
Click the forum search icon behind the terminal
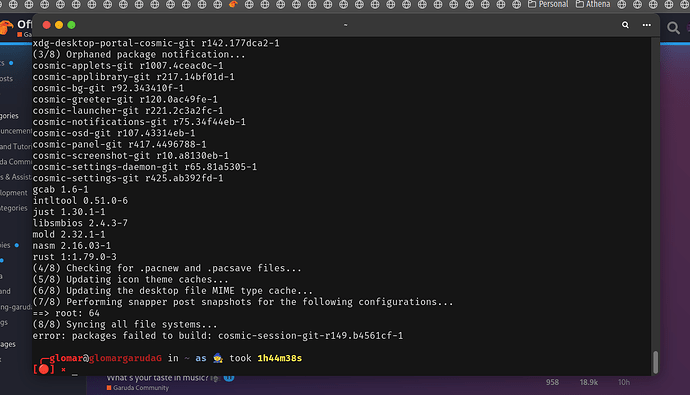point(673,28)
